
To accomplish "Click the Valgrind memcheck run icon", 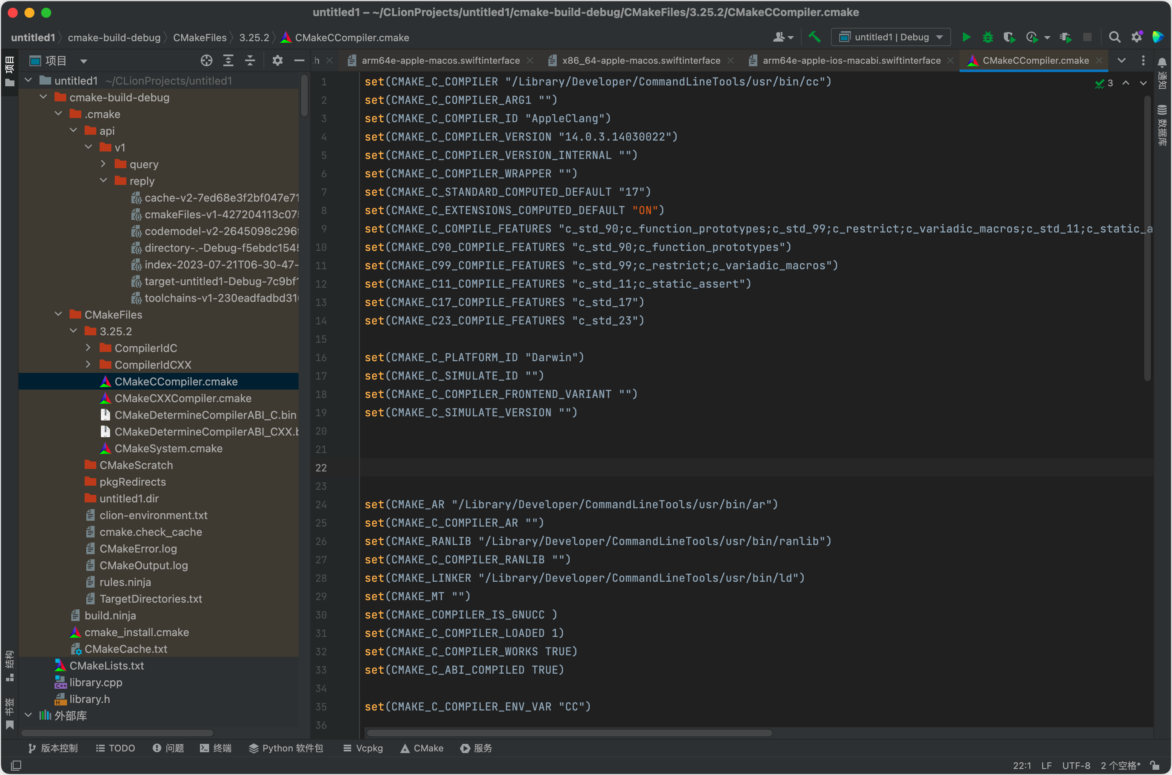I will 1066,37.
